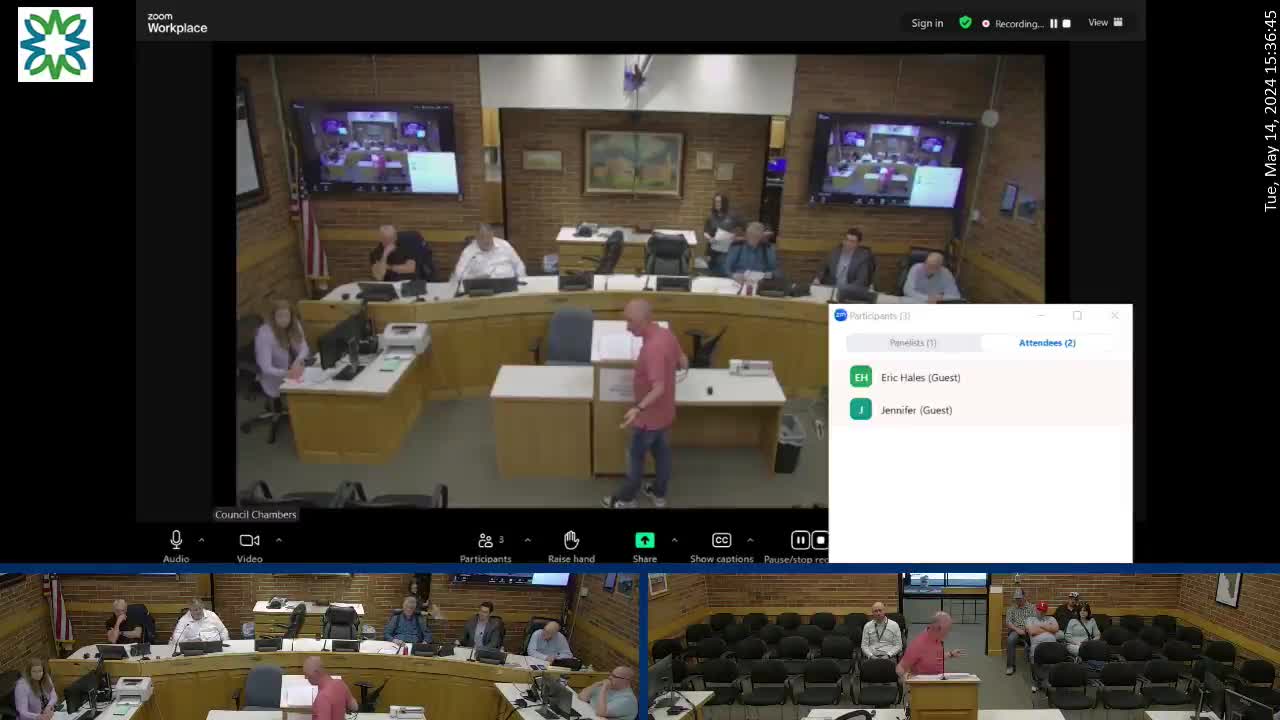Click the Zoom icon in Participants title bar
This screenshot has width=1280, height=720.
(840, 316)
